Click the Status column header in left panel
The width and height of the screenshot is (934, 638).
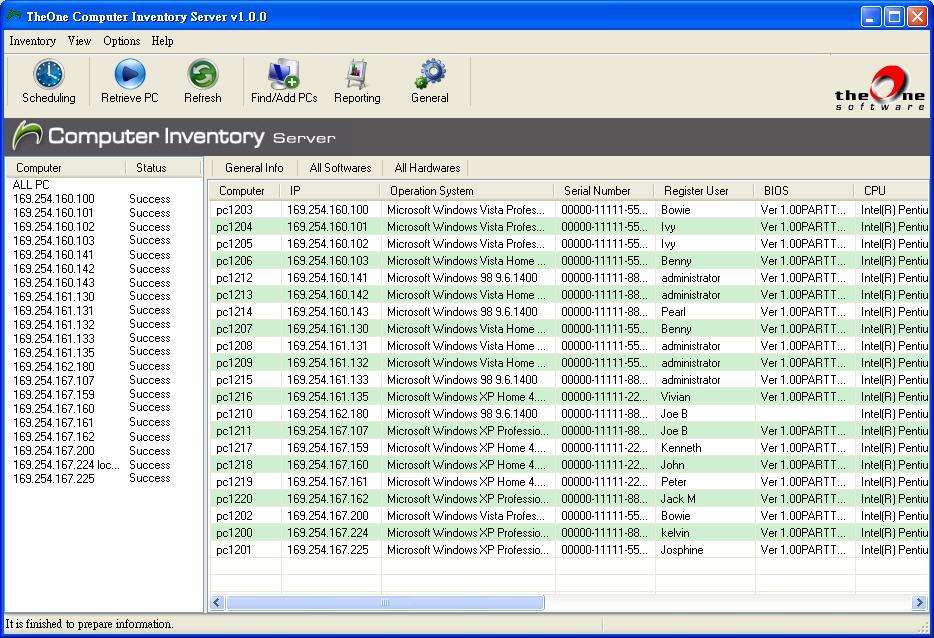pyautogui.click(x=163, y=168)
